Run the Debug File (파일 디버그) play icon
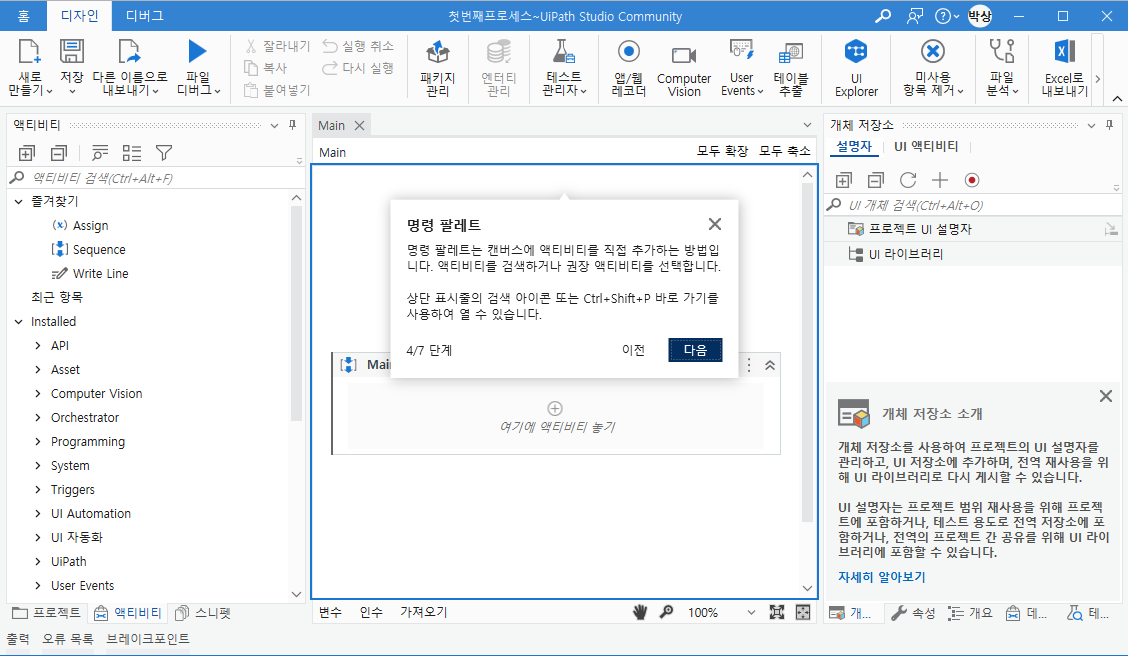The image size is (1128, 656). (197, 51)
